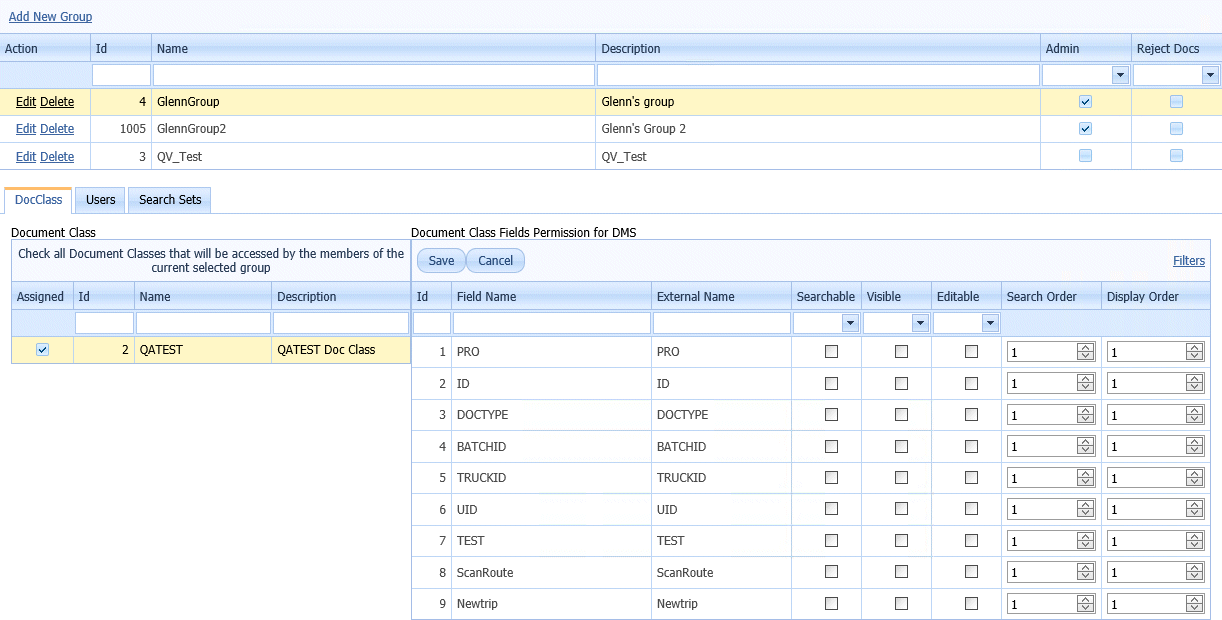Decrease Search Order for PRO field
Screen dimensions: 1222x620
tap(1085, 356)
